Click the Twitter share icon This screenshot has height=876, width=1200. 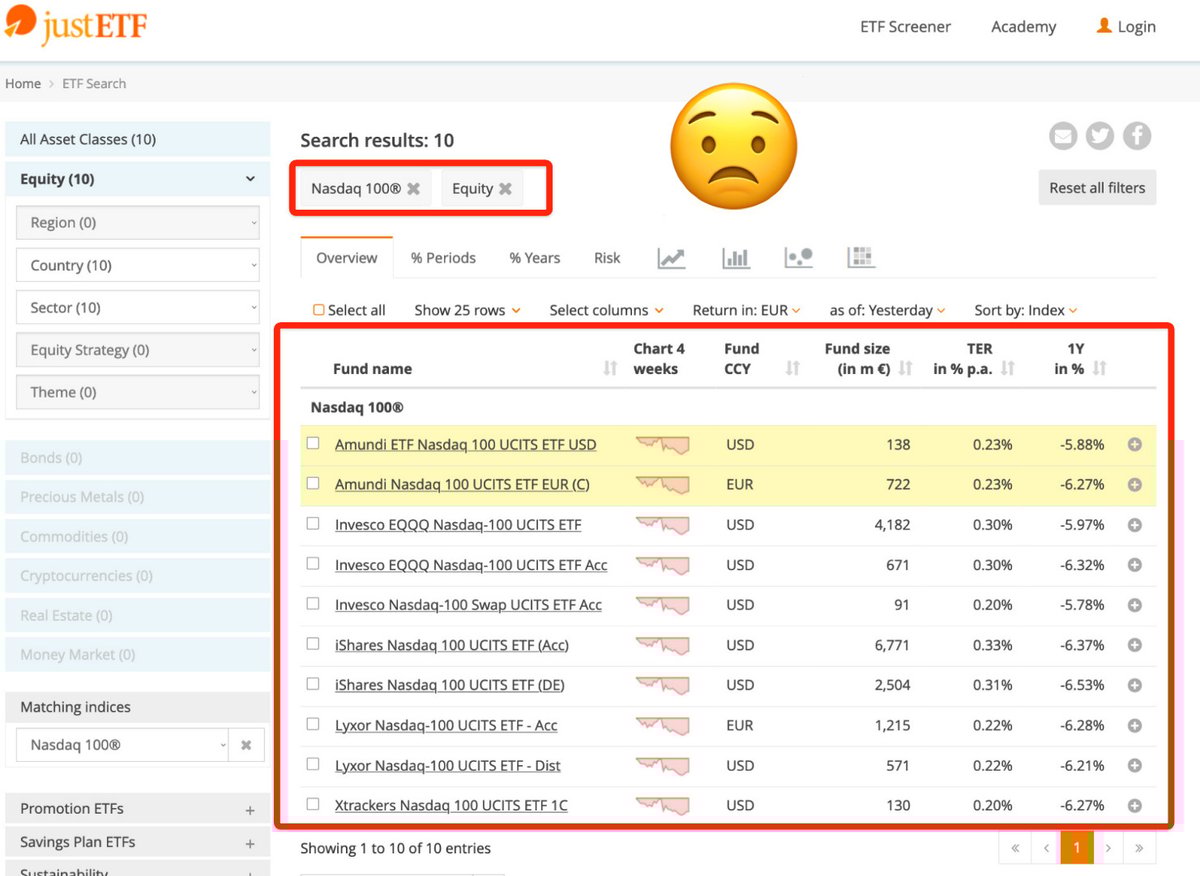(x=1100, y=136)
